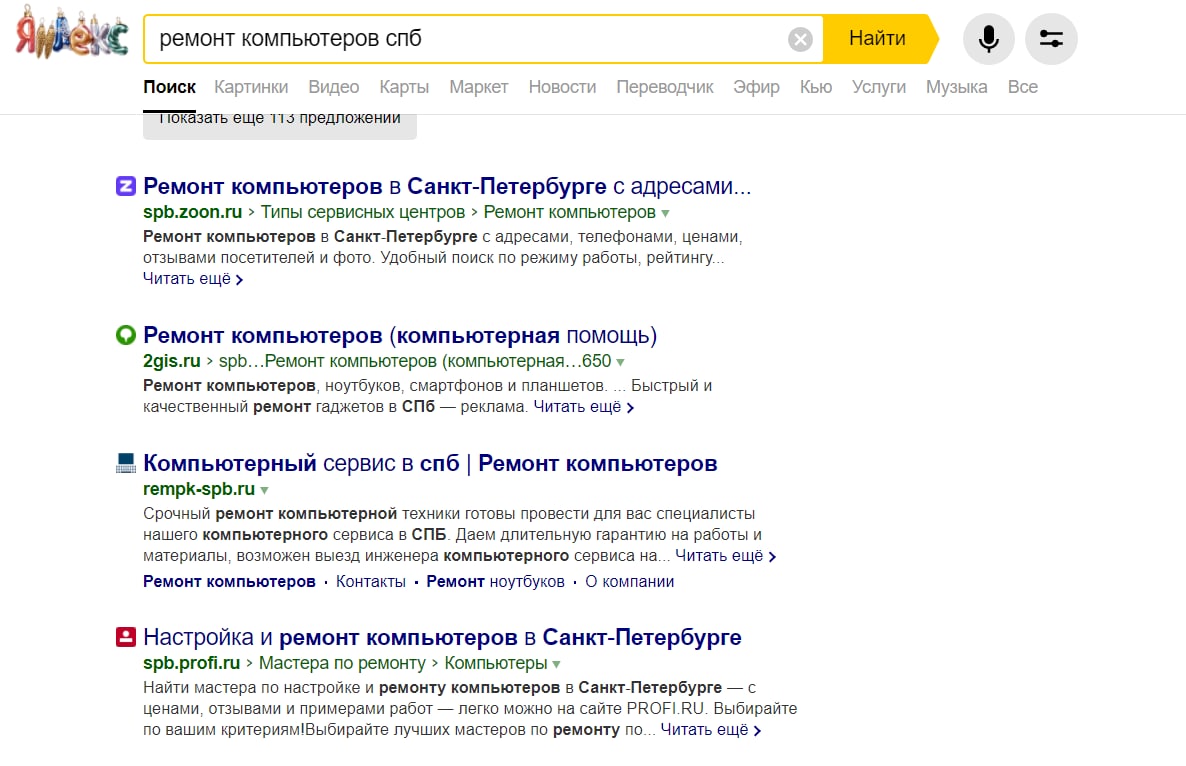Click Типы сервисных центров breadcrumb

(x=362, y=212)
